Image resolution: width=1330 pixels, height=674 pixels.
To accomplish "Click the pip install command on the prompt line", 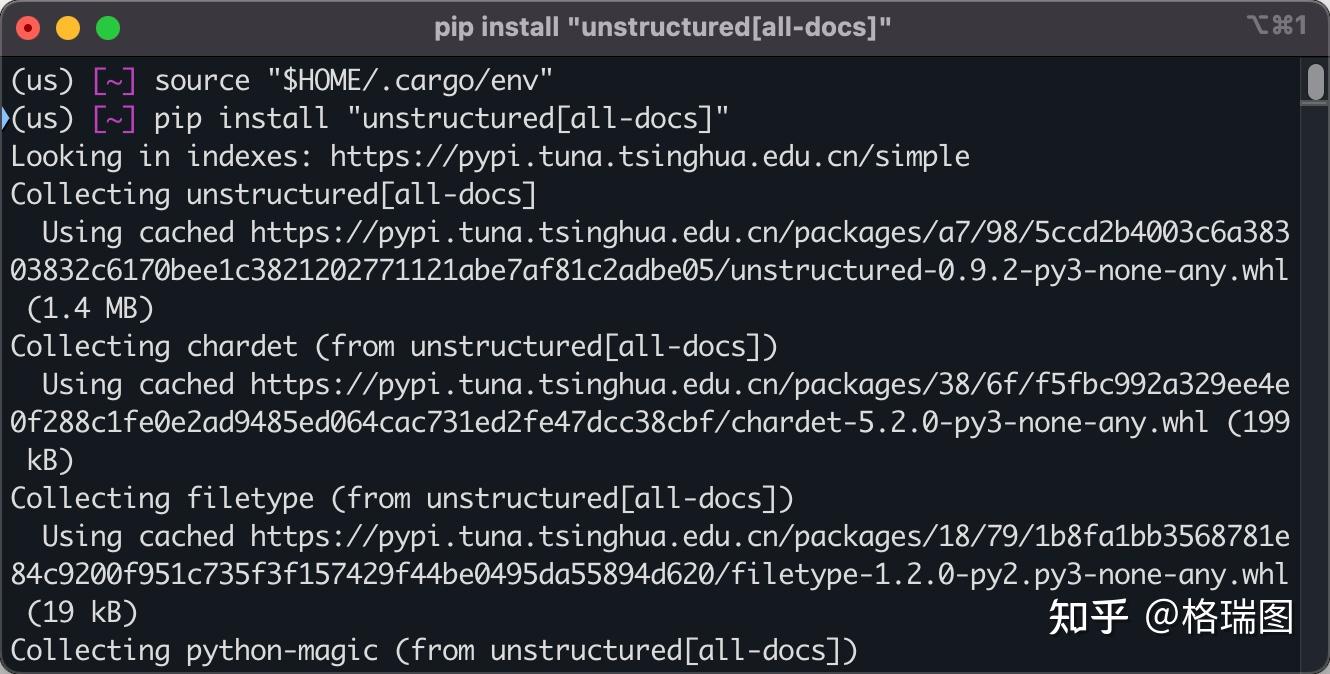I will point(441,119).
